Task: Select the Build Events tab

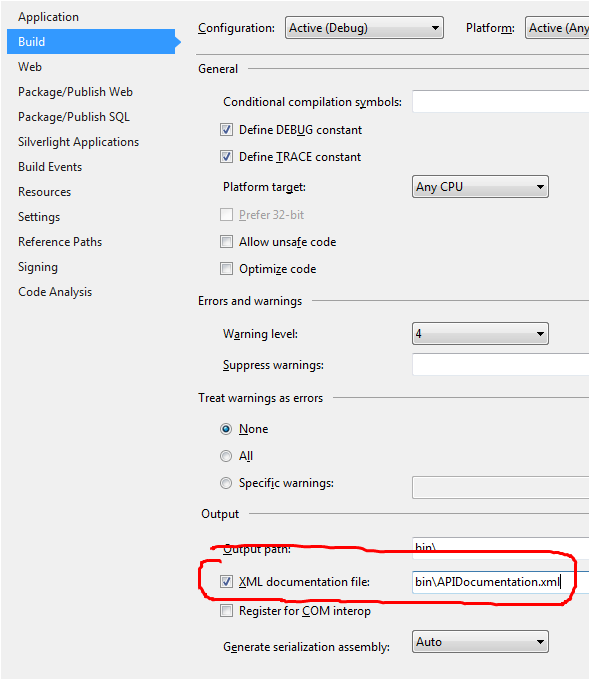Action: [50, 167]
